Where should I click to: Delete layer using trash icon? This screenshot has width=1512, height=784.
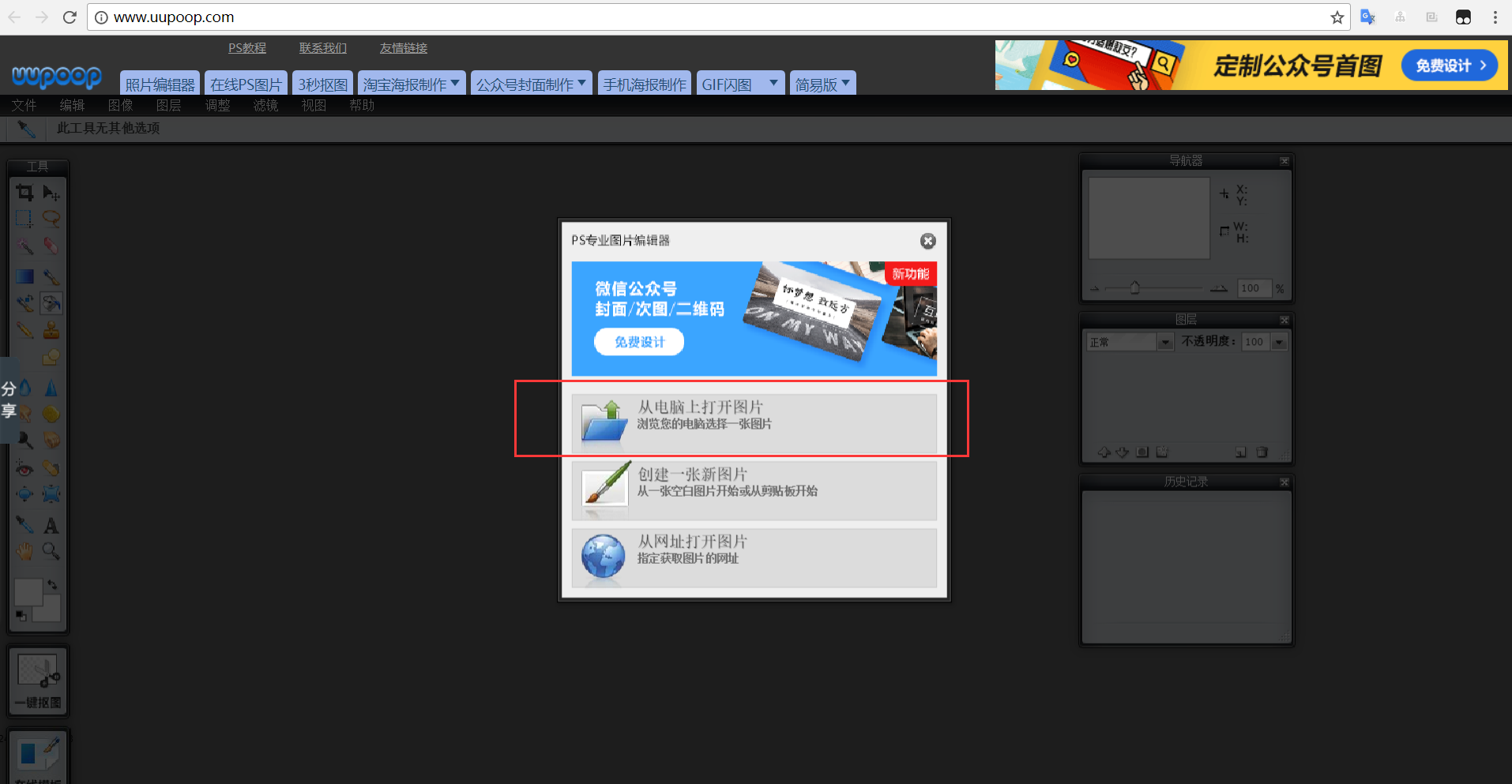tap(1262, 452)
